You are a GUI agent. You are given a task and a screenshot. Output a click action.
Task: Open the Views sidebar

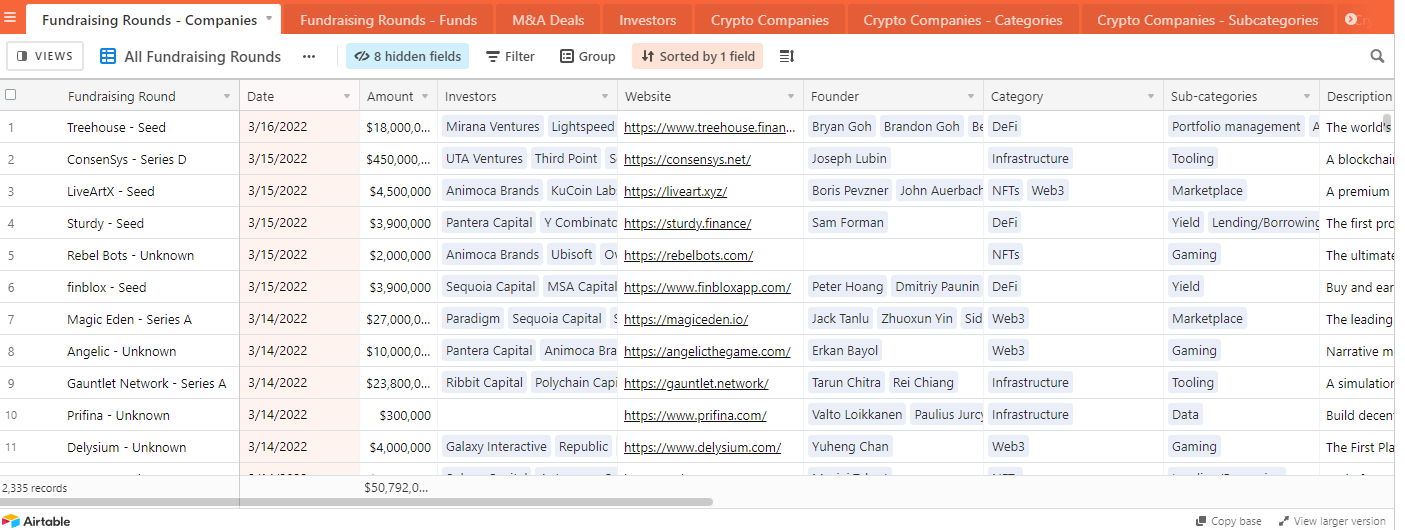pyautogui.click(x=46, y=57)
